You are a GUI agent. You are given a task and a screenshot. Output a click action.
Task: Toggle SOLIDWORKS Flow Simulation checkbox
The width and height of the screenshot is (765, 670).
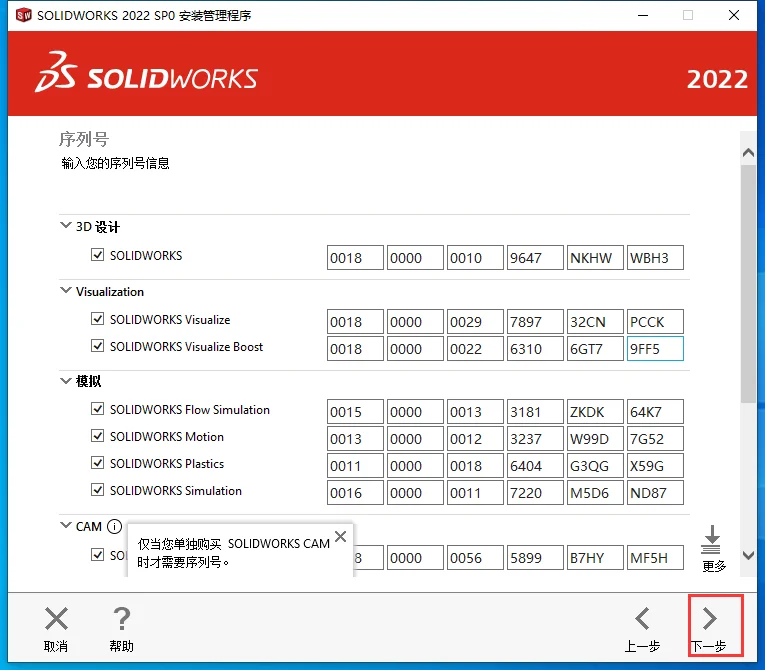click(98, 409)
